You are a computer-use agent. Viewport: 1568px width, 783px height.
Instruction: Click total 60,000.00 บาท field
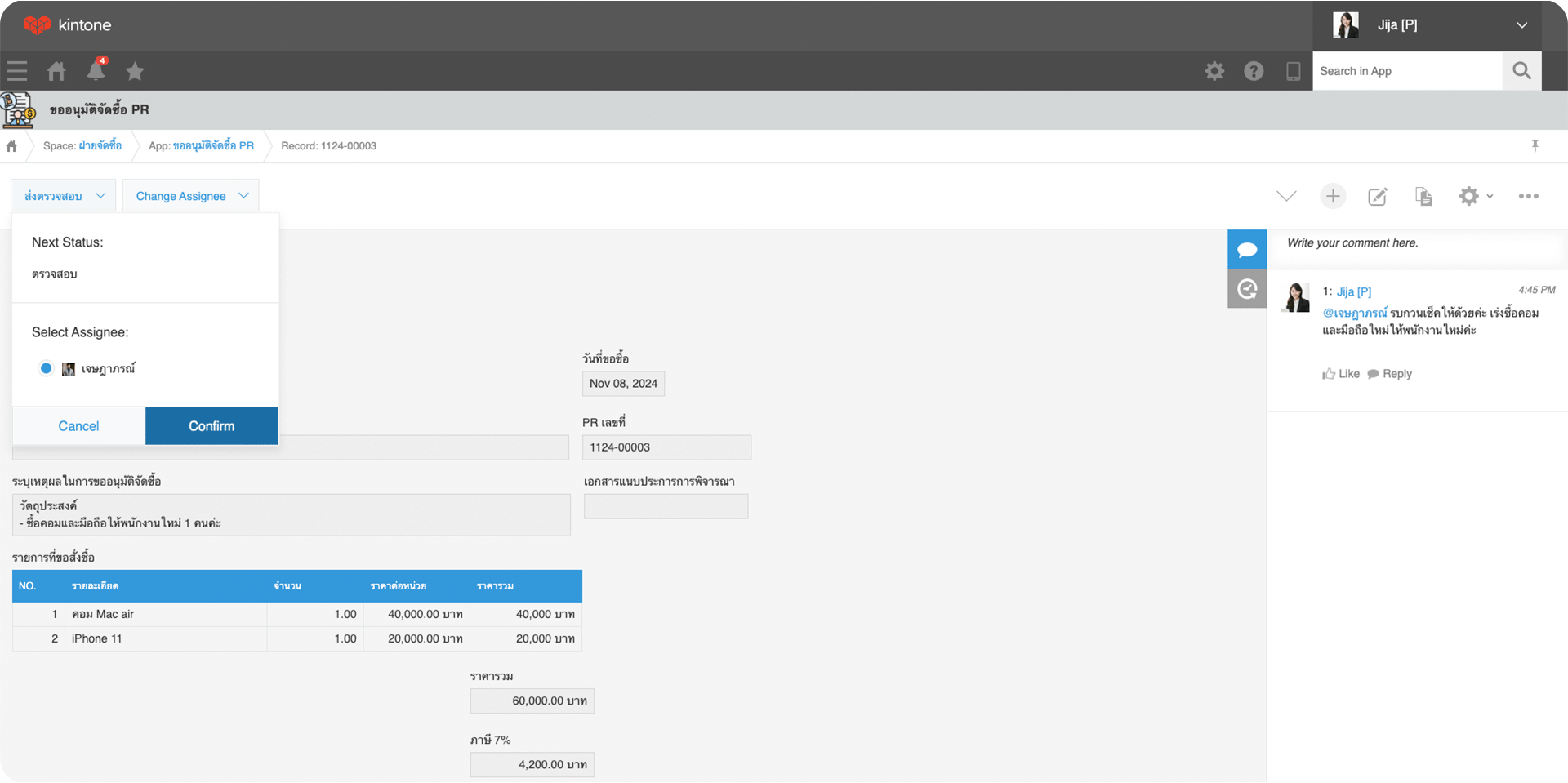[x=532, y=701]
